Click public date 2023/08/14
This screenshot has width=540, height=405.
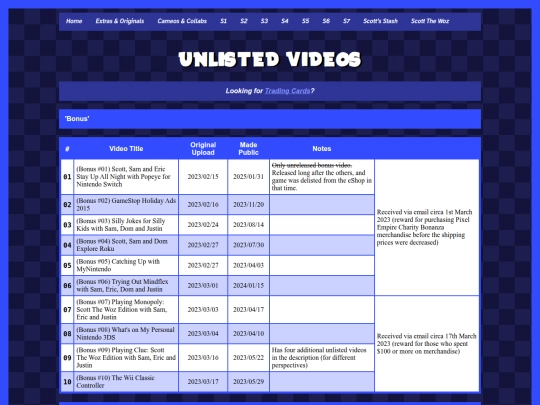point(248,225)
